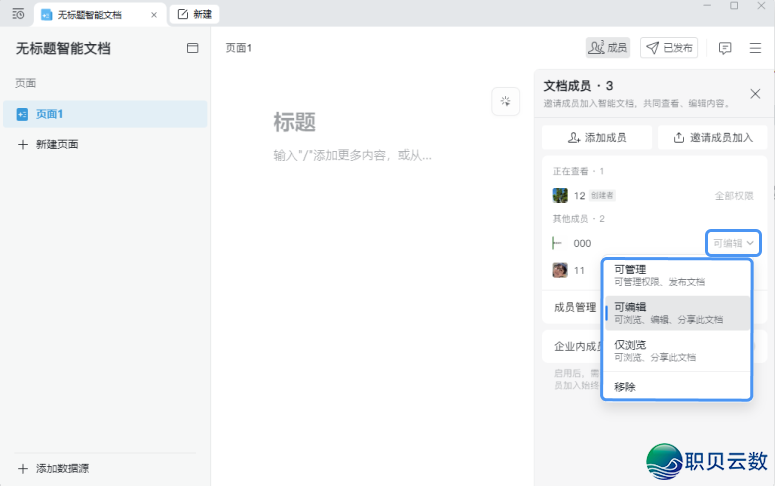
Task: Click the 页面 section label in the sidebar
Action: click(x=25, y=83)
